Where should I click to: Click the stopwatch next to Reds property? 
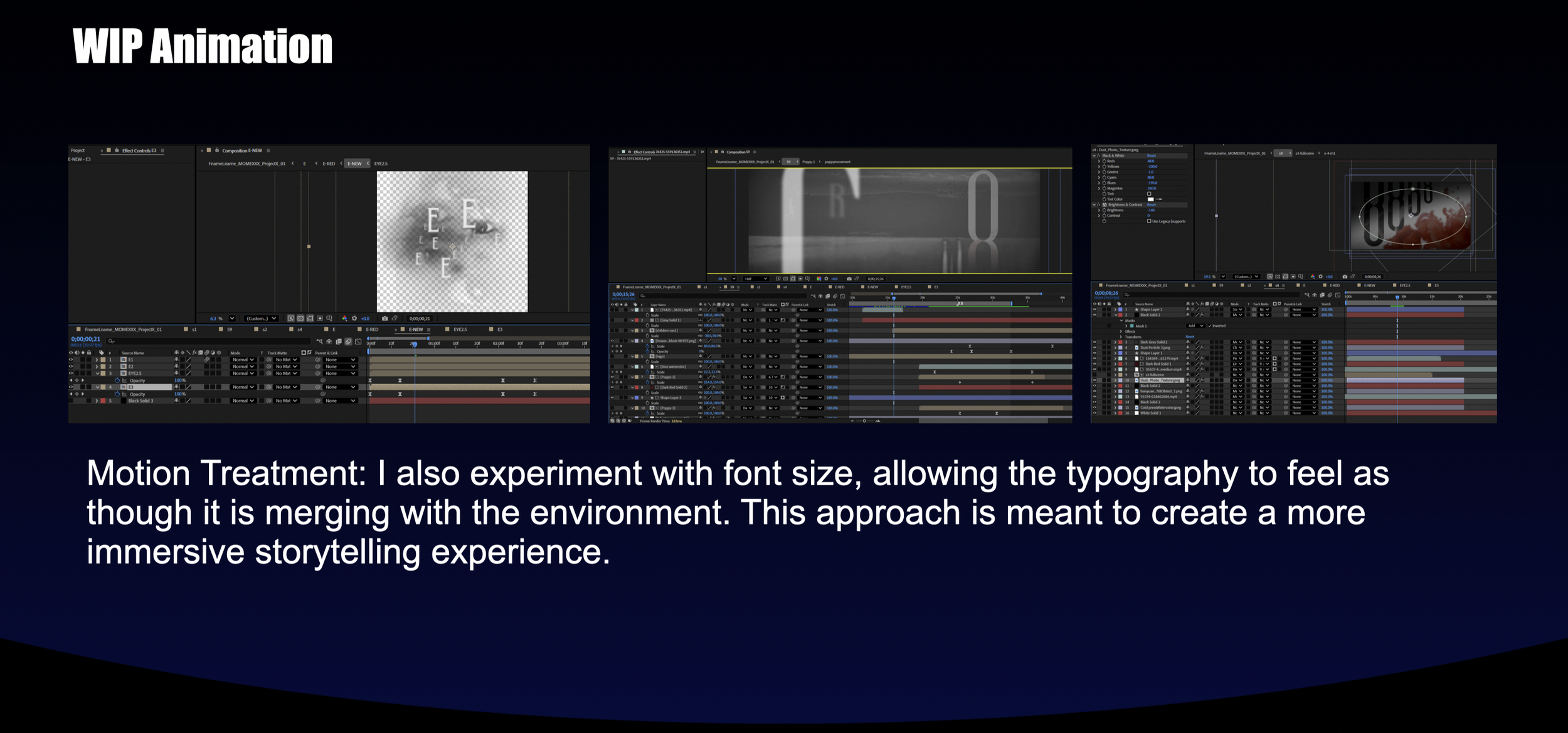(x=1104, y=161)
